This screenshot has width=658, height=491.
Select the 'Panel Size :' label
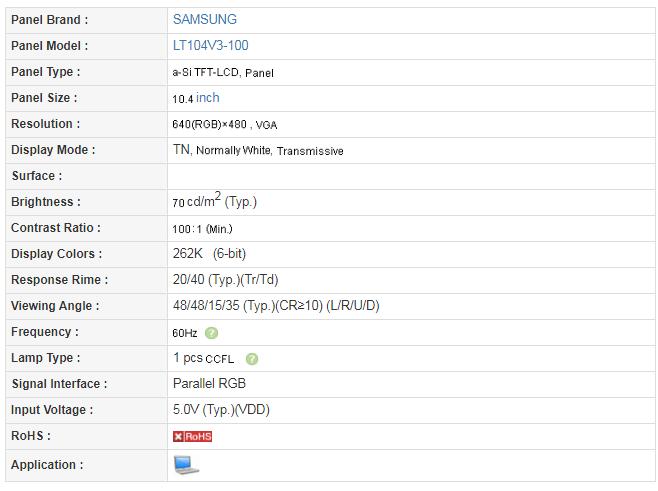tap(44, 98)
